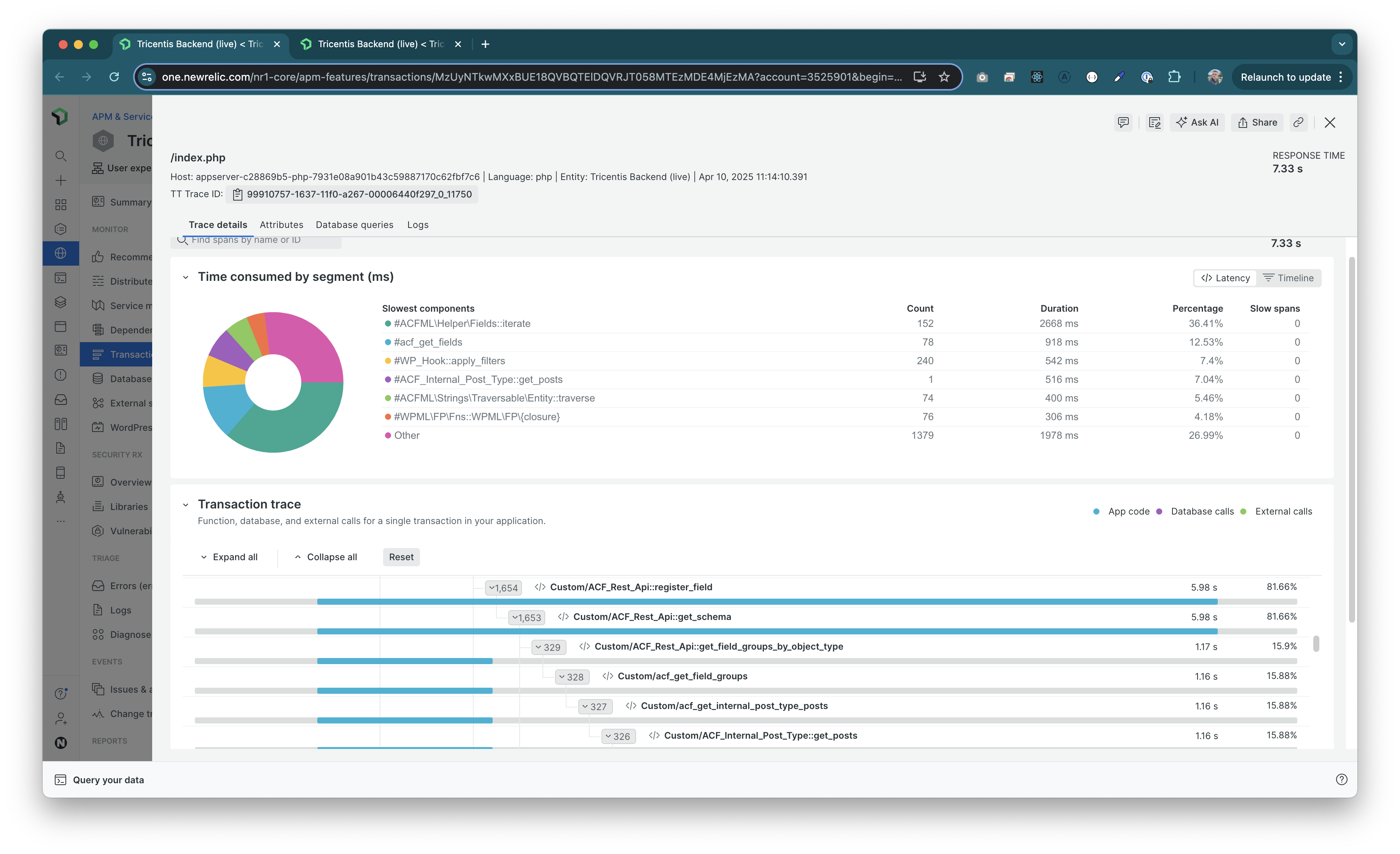The width and height of the screenshot is (1400, 854).
Task: Open the site info icon in address bar
Action: point(146,77)
